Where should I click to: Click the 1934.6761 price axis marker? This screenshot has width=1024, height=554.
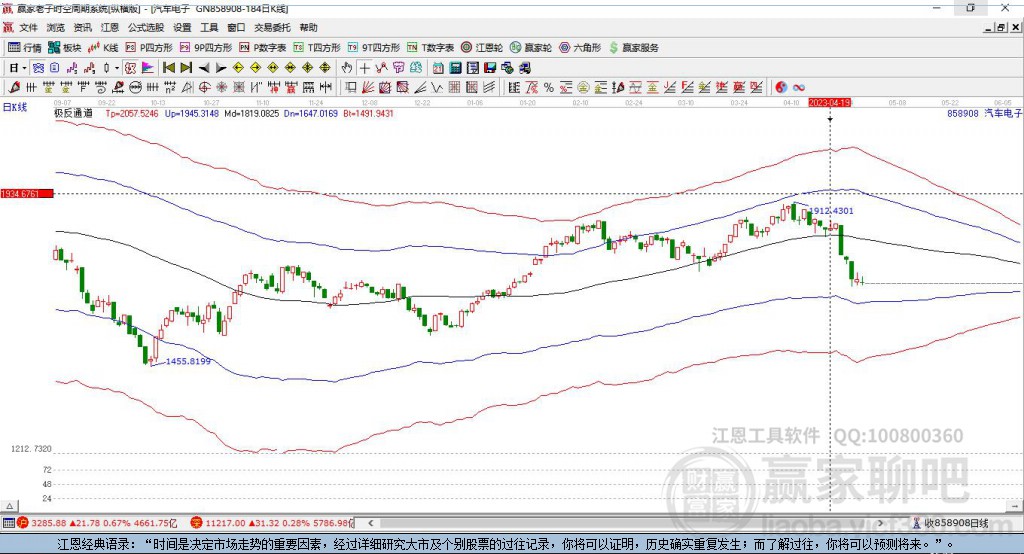pos(27,194)
